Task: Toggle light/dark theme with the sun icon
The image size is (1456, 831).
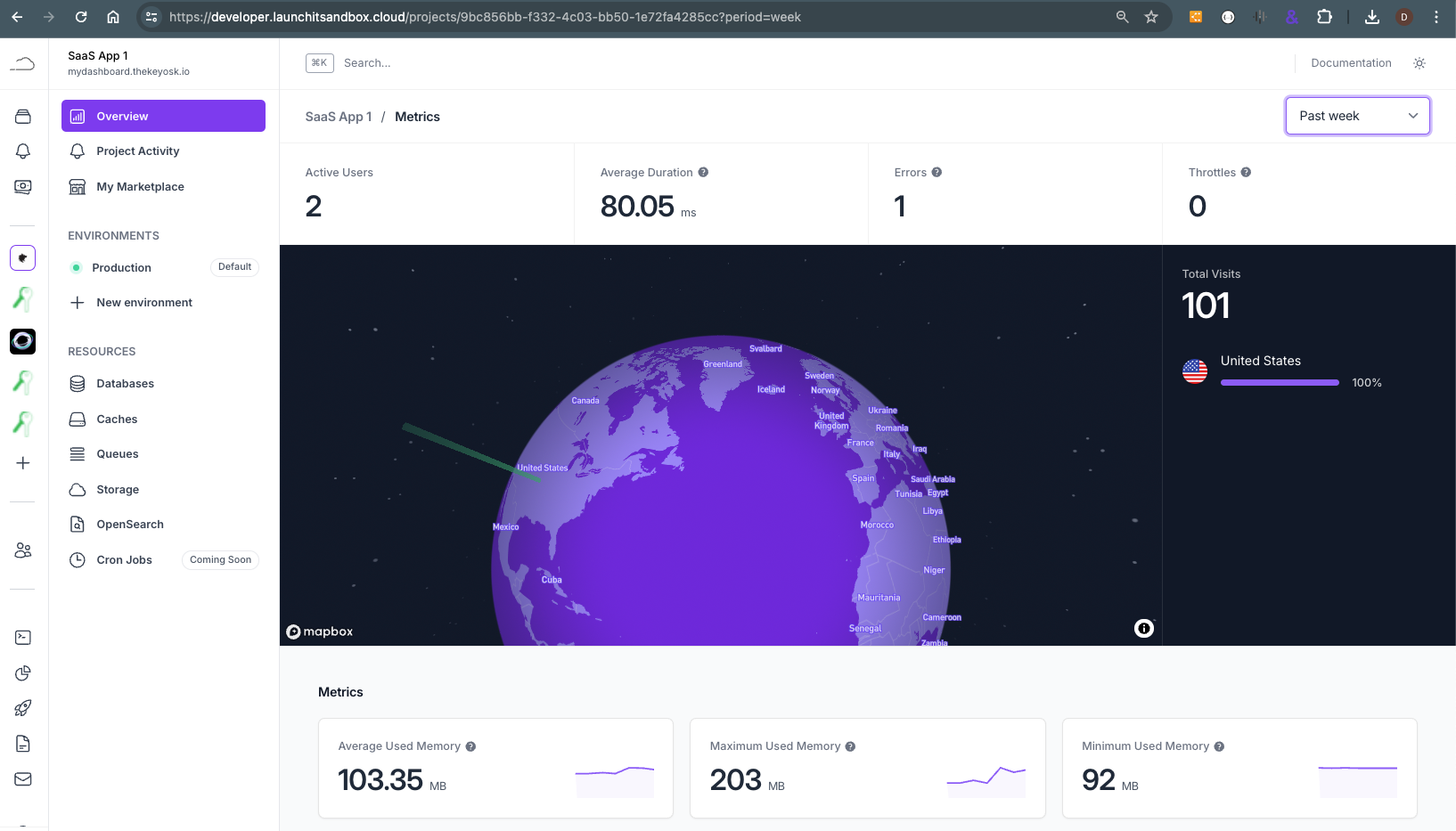Action: (x=1419, y=62)
